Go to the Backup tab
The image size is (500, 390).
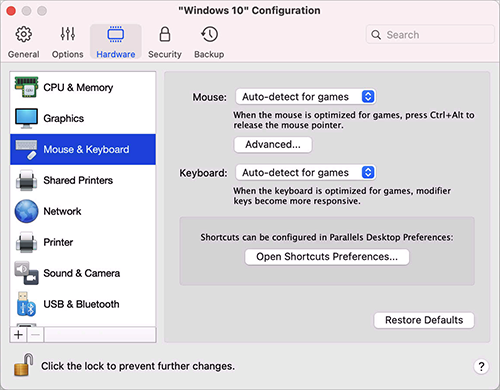tap(209, 42)
